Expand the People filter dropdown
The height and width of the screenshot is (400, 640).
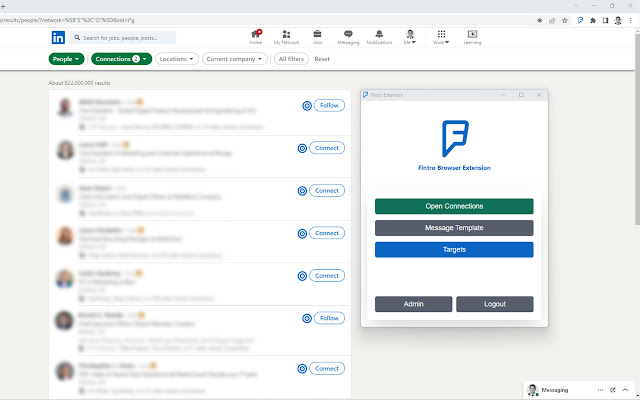click(x=66, y=59)
